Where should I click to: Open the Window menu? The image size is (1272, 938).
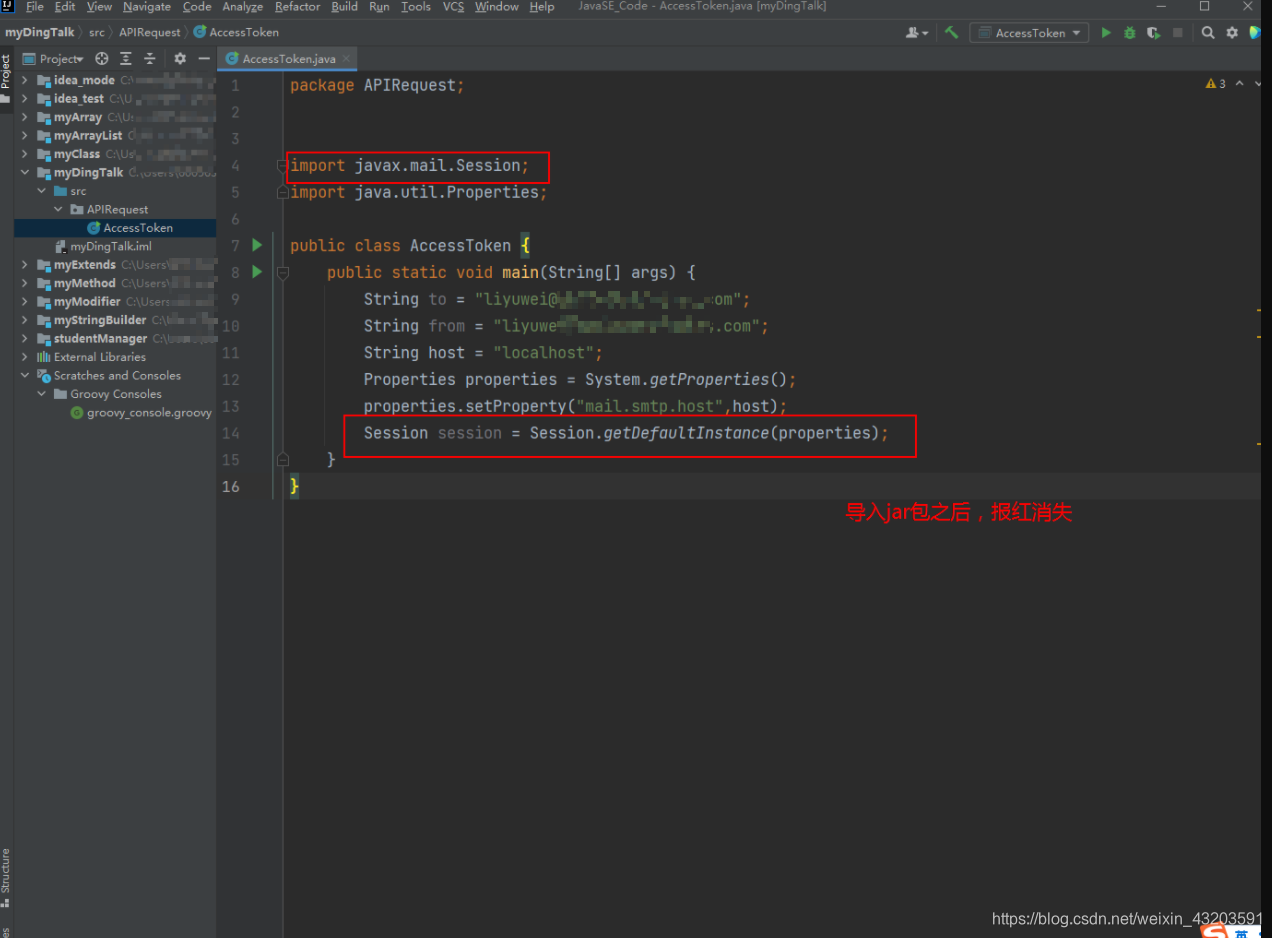tap(497, 7)
